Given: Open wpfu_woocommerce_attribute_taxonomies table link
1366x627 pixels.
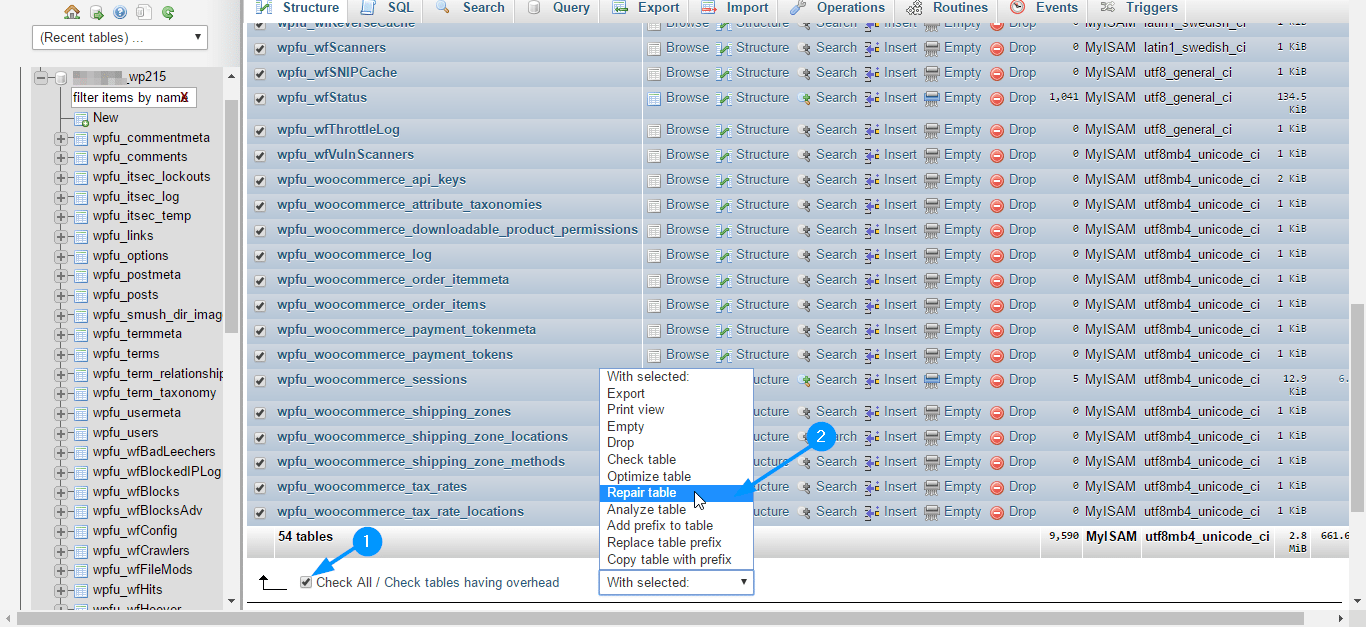Looking at the screenshot, I should click(410, 205).
